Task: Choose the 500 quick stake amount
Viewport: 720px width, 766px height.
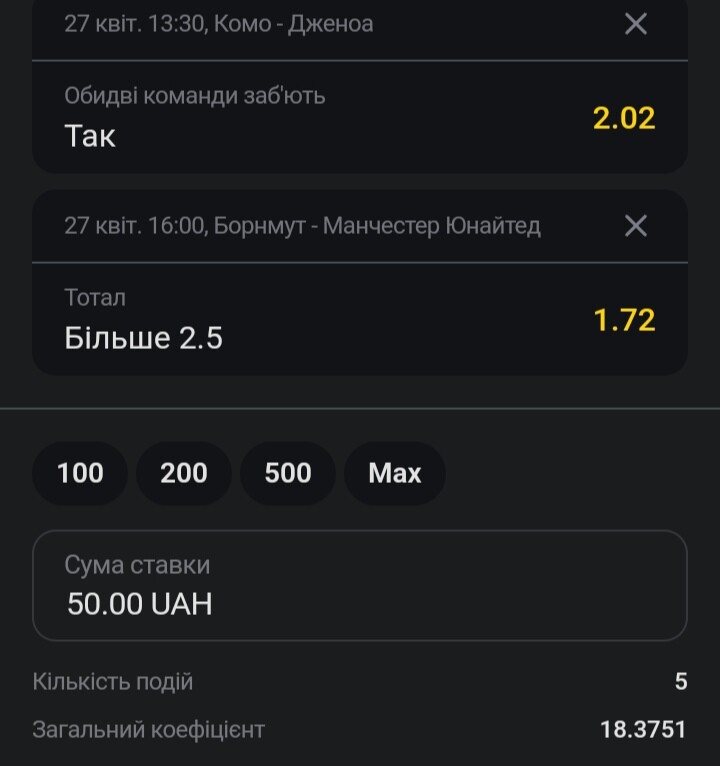Action: pyautogui.click(x=288, y=473)
